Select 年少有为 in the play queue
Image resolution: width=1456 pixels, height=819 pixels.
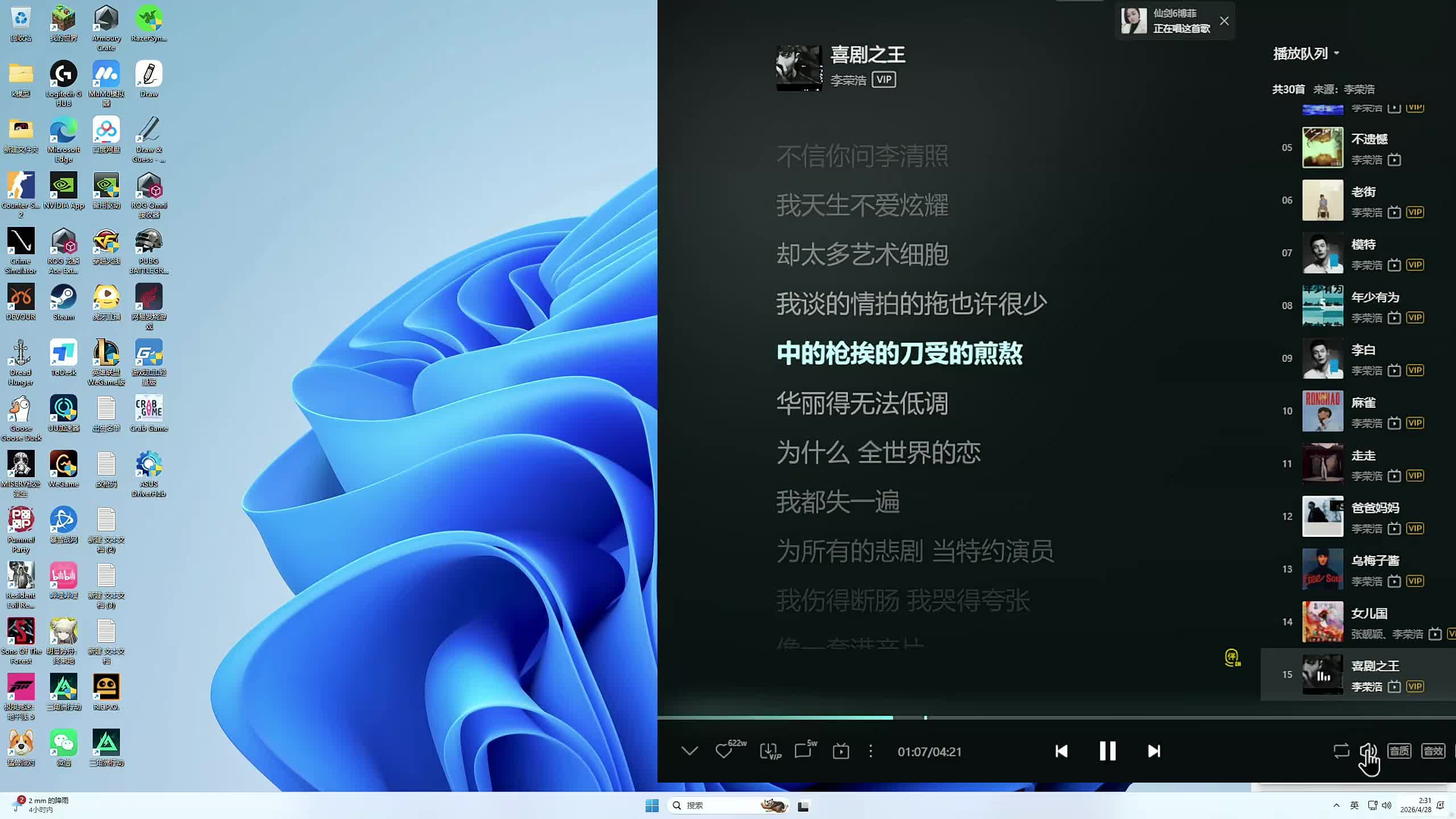pyautogui.click(x=1374, y=297)
